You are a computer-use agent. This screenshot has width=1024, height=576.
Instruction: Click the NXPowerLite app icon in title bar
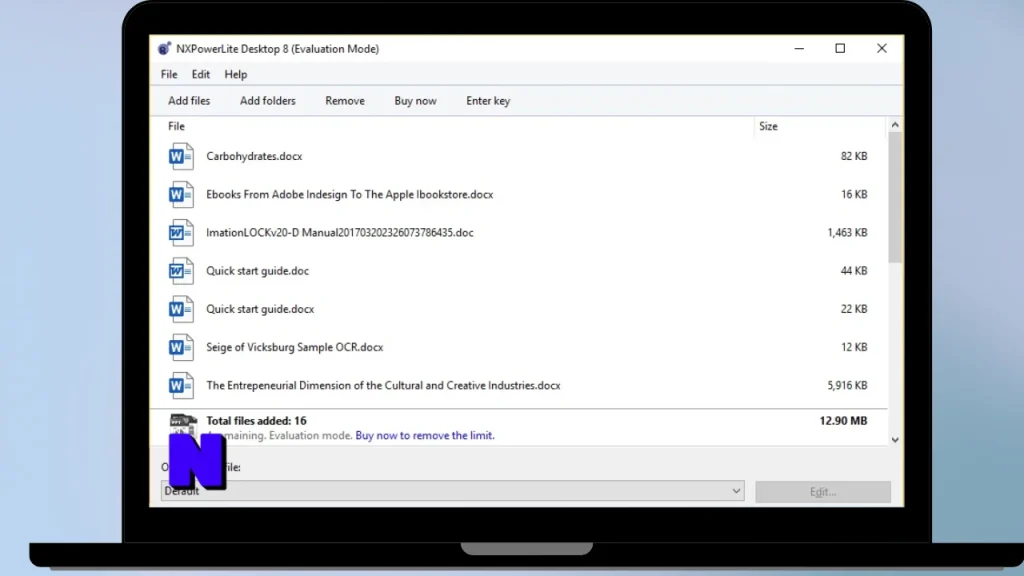click(x=164, y=49)
